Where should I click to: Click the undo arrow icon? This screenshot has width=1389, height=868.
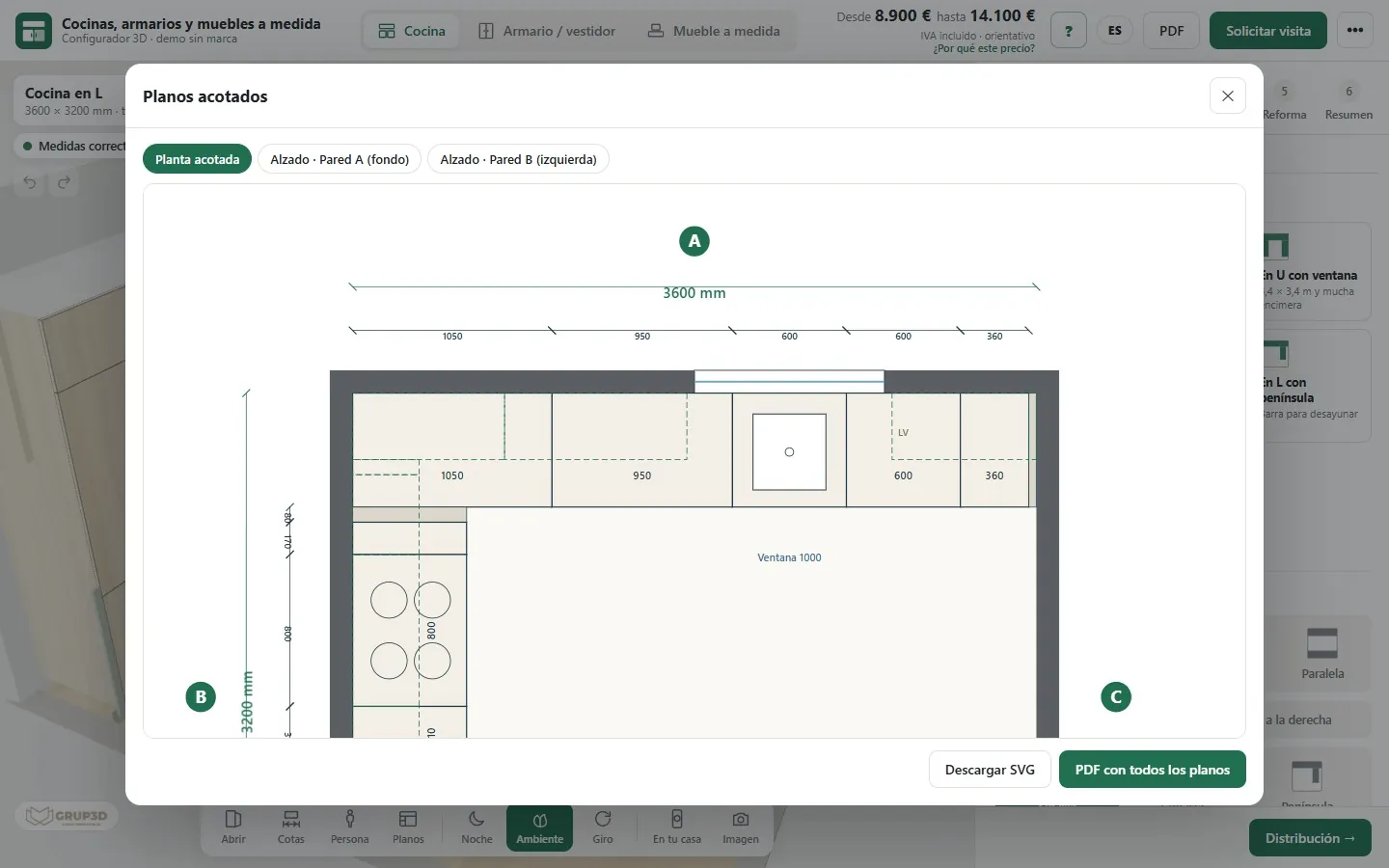(x=30, y=182)
